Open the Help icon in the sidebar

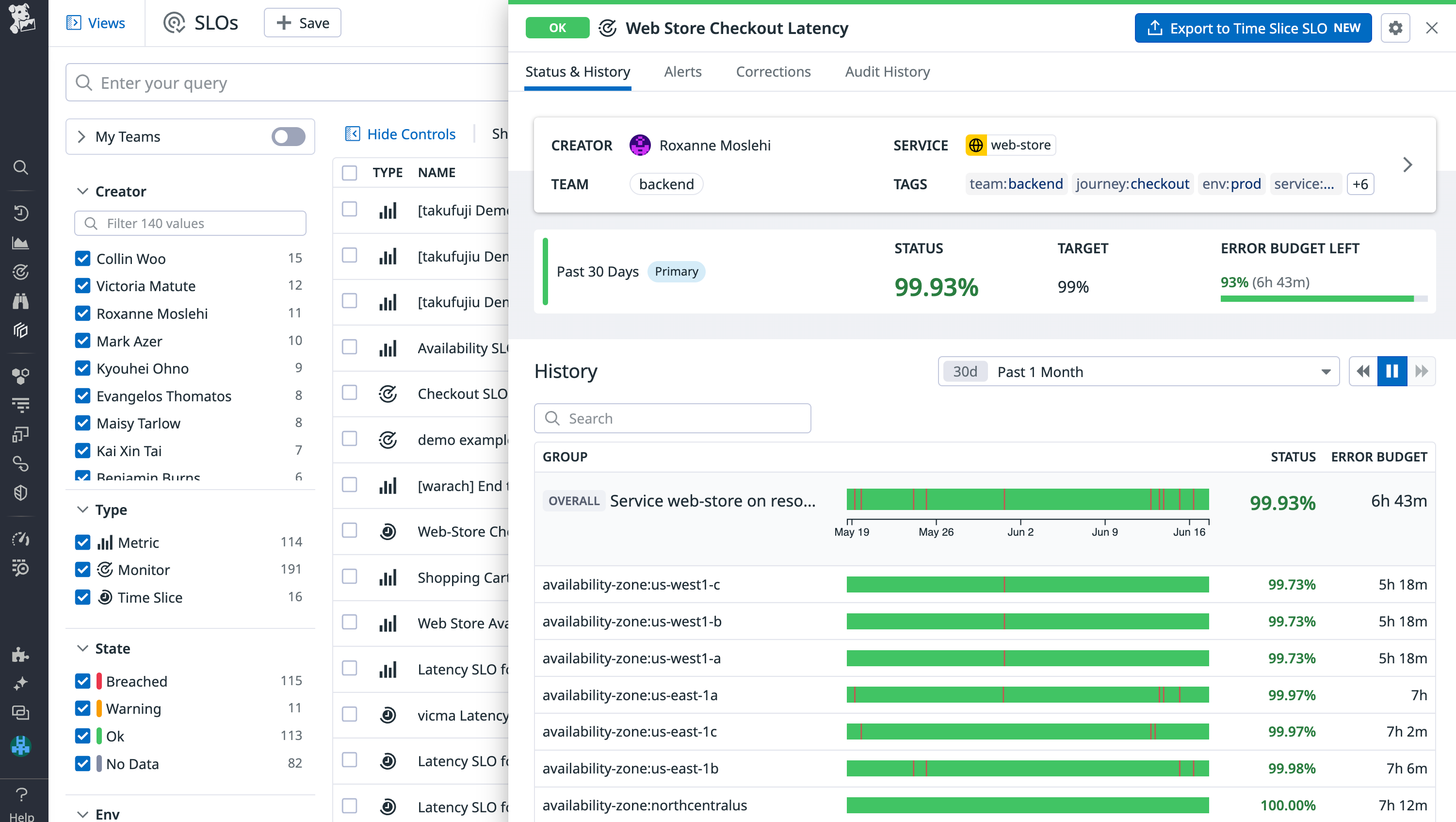point(21,794)
